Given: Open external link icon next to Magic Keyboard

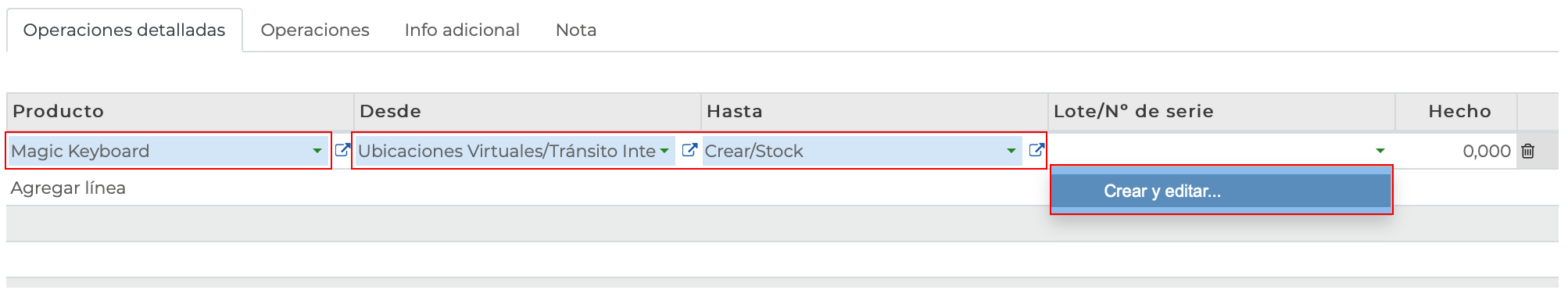Looking at the screenshot, I should coord(342,150).
